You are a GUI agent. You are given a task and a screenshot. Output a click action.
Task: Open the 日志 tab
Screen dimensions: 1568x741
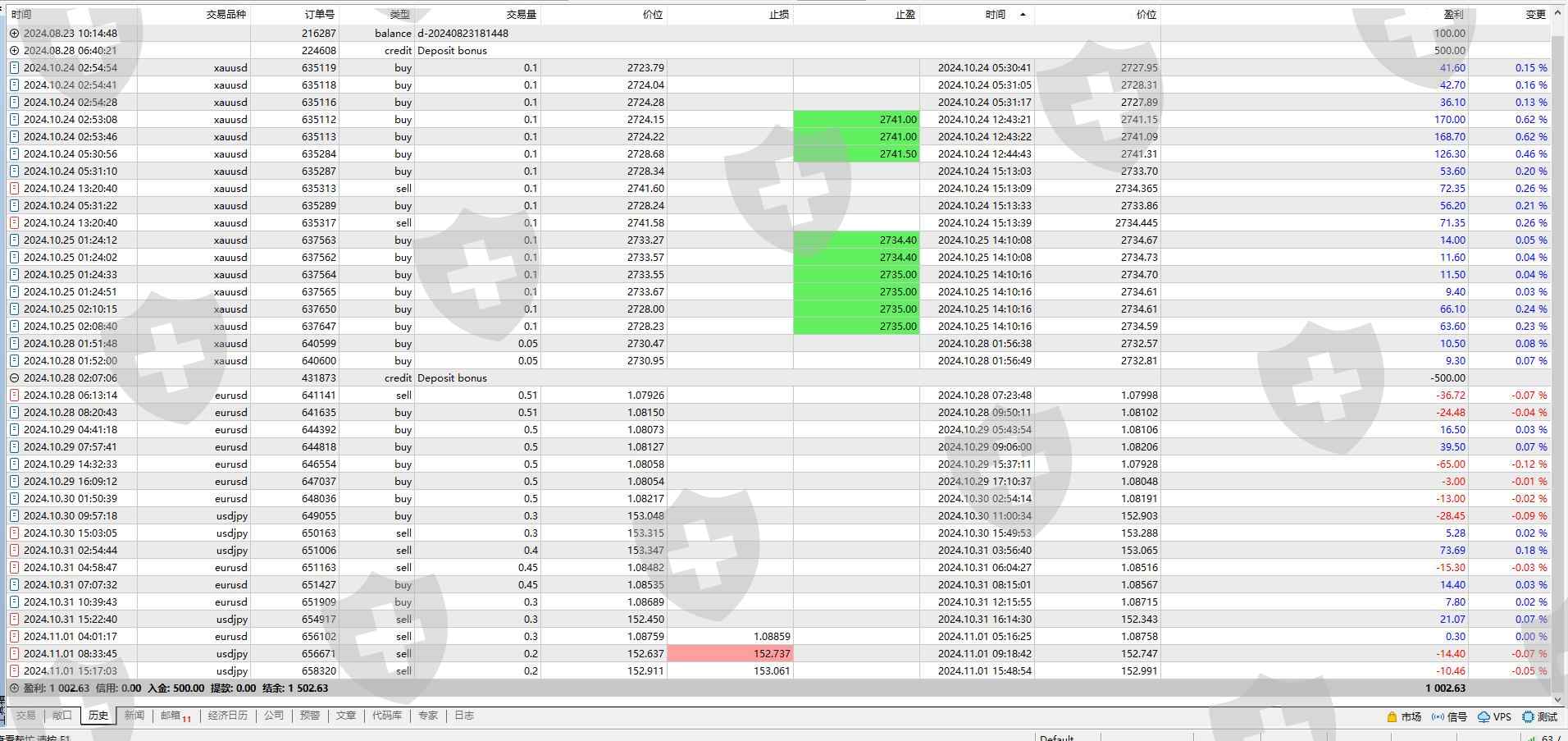tap(464, 716)
